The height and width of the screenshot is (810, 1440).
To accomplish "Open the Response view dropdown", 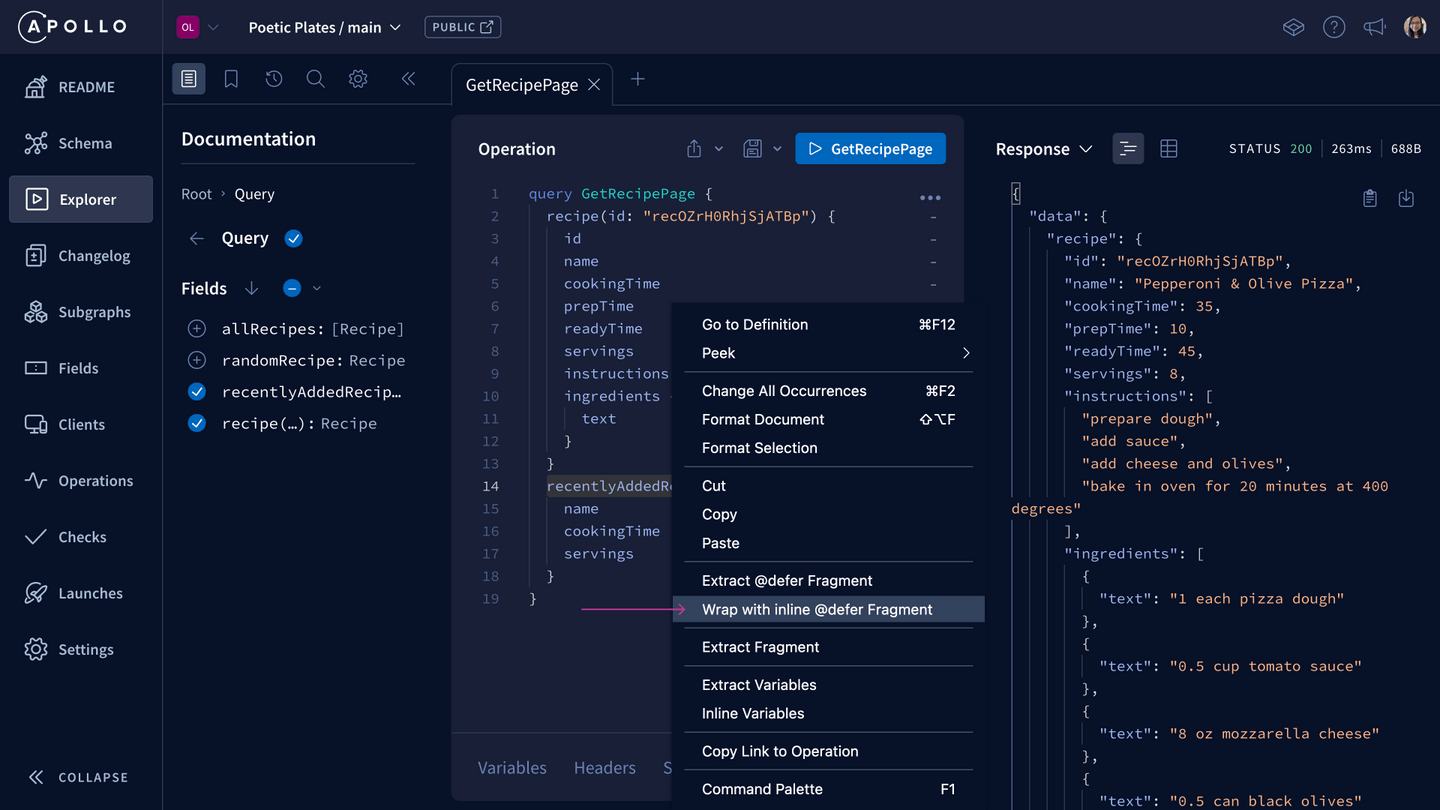I will 1089,148.
